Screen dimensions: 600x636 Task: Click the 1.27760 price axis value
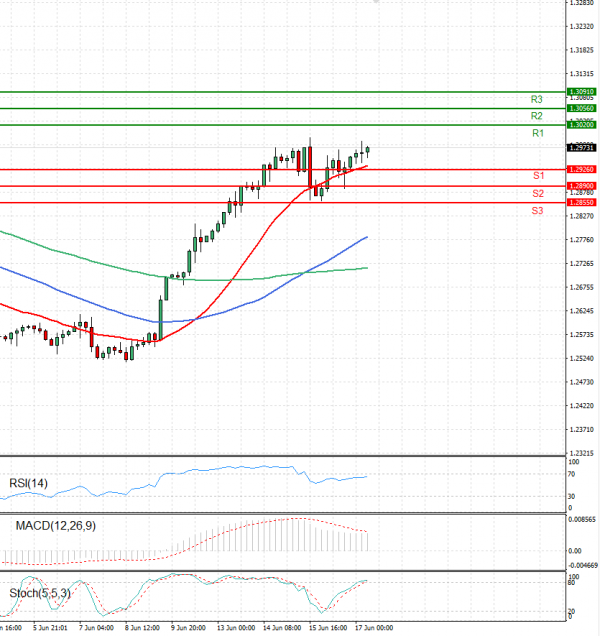point(581,240)
